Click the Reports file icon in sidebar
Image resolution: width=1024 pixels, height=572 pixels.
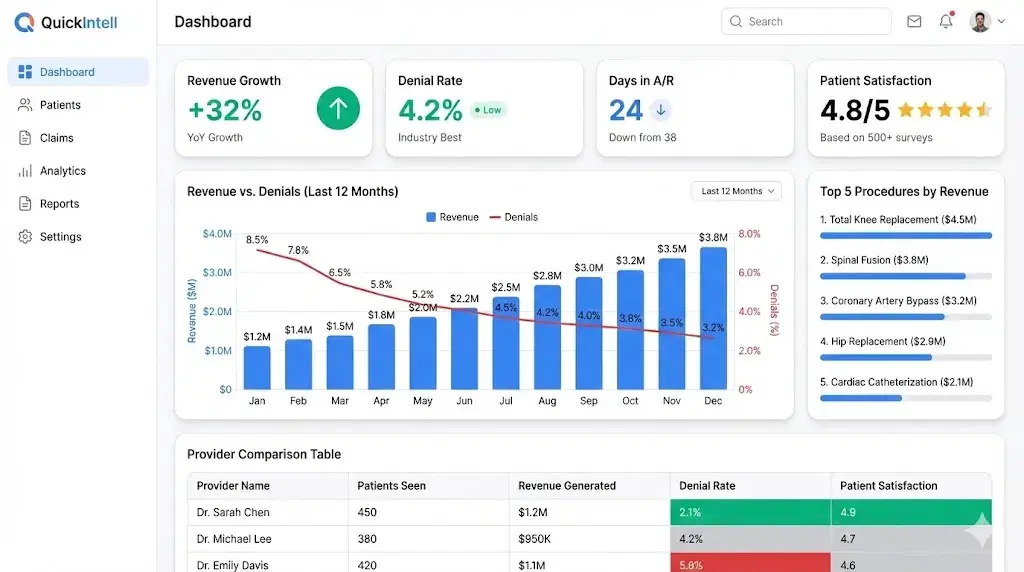25,204
